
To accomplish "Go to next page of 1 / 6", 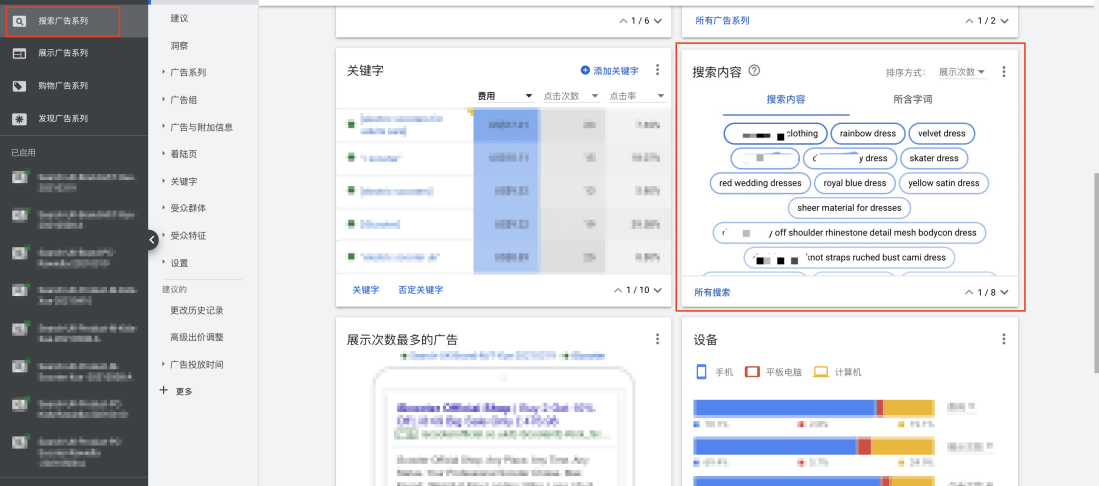I will 657,20.
